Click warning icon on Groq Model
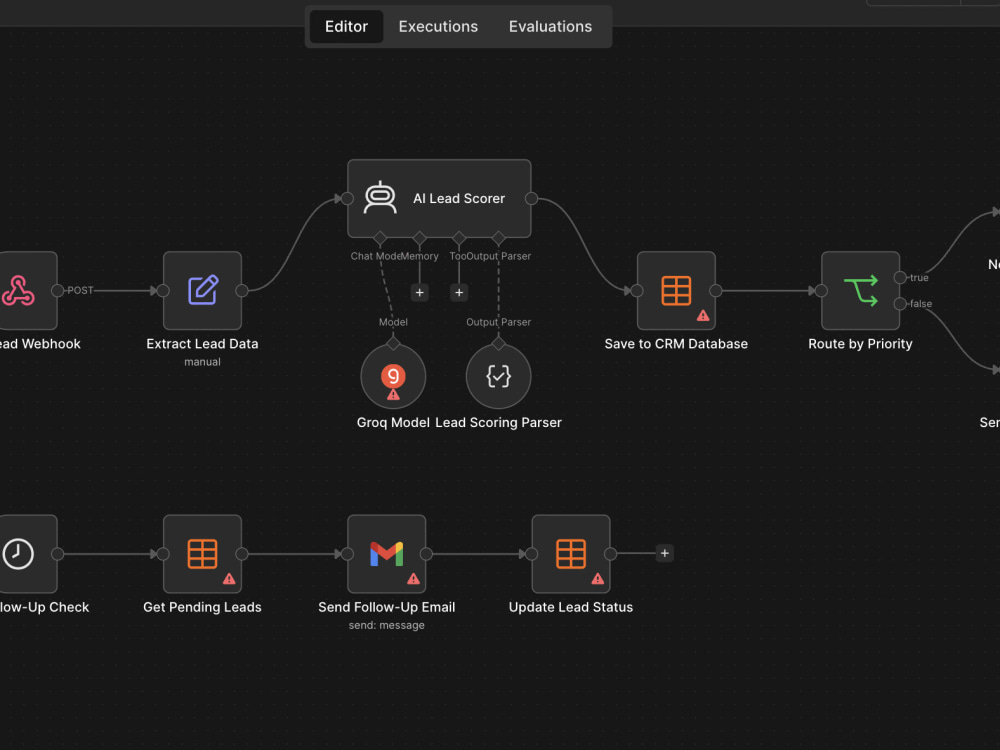 click(393, 395)
